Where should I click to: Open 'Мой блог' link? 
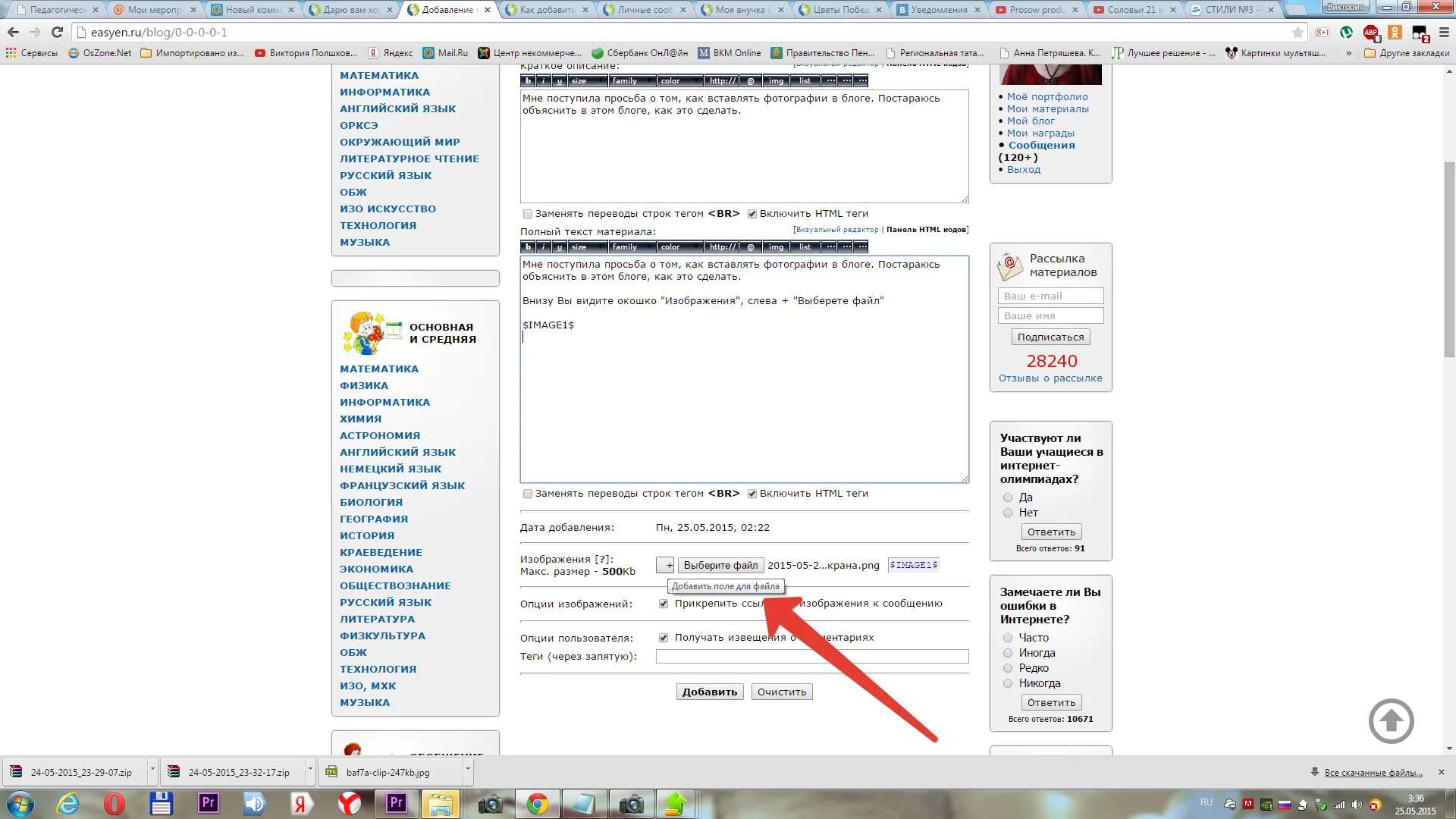tap(1031, 121)
